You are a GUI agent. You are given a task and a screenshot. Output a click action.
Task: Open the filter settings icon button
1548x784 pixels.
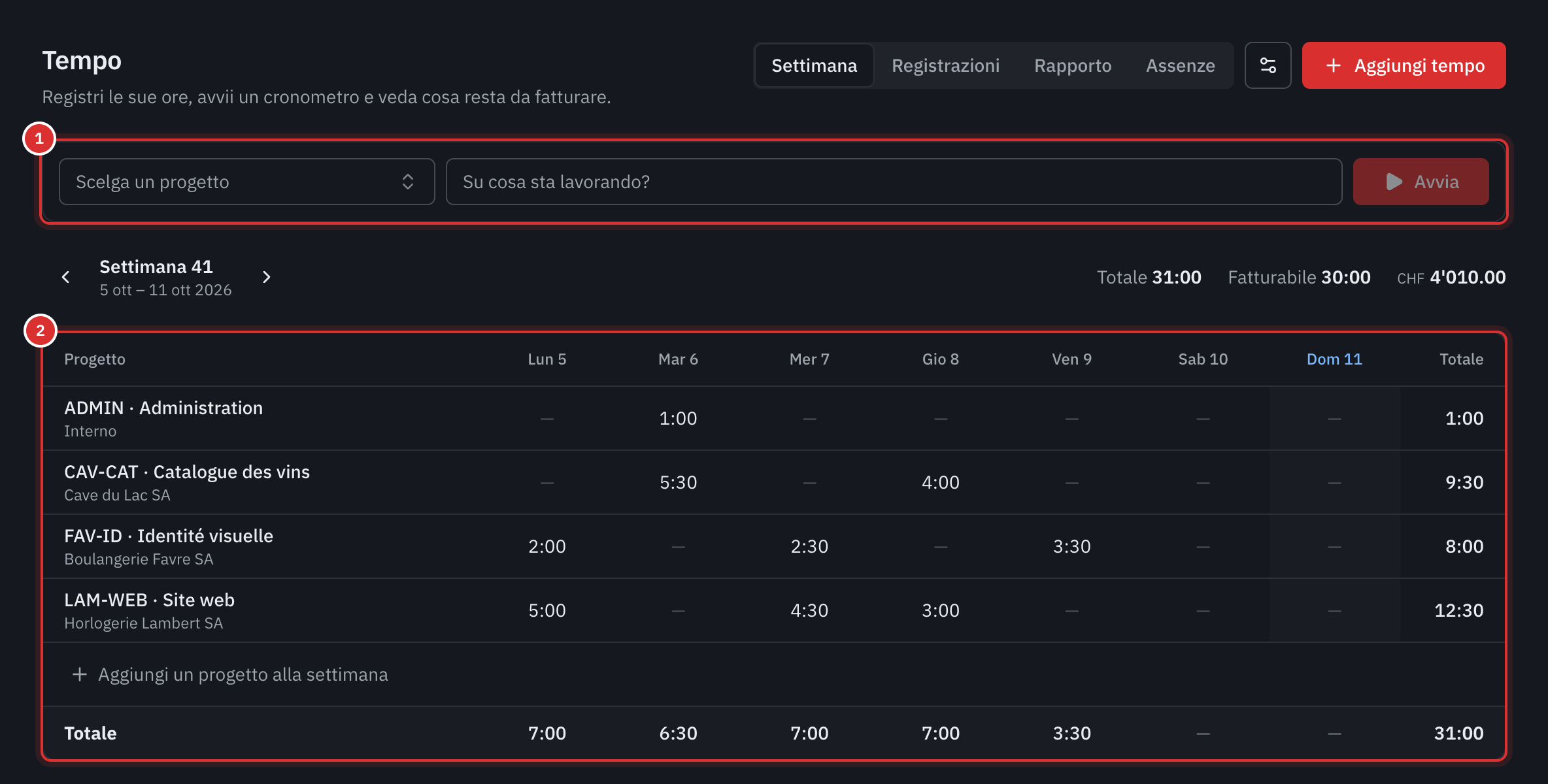[1268, 65]
